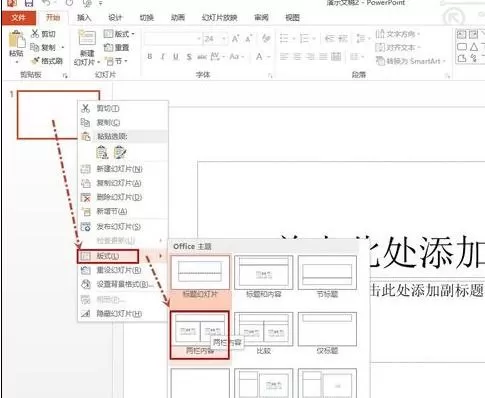Toggle abc strikethrough formatting

202,57
